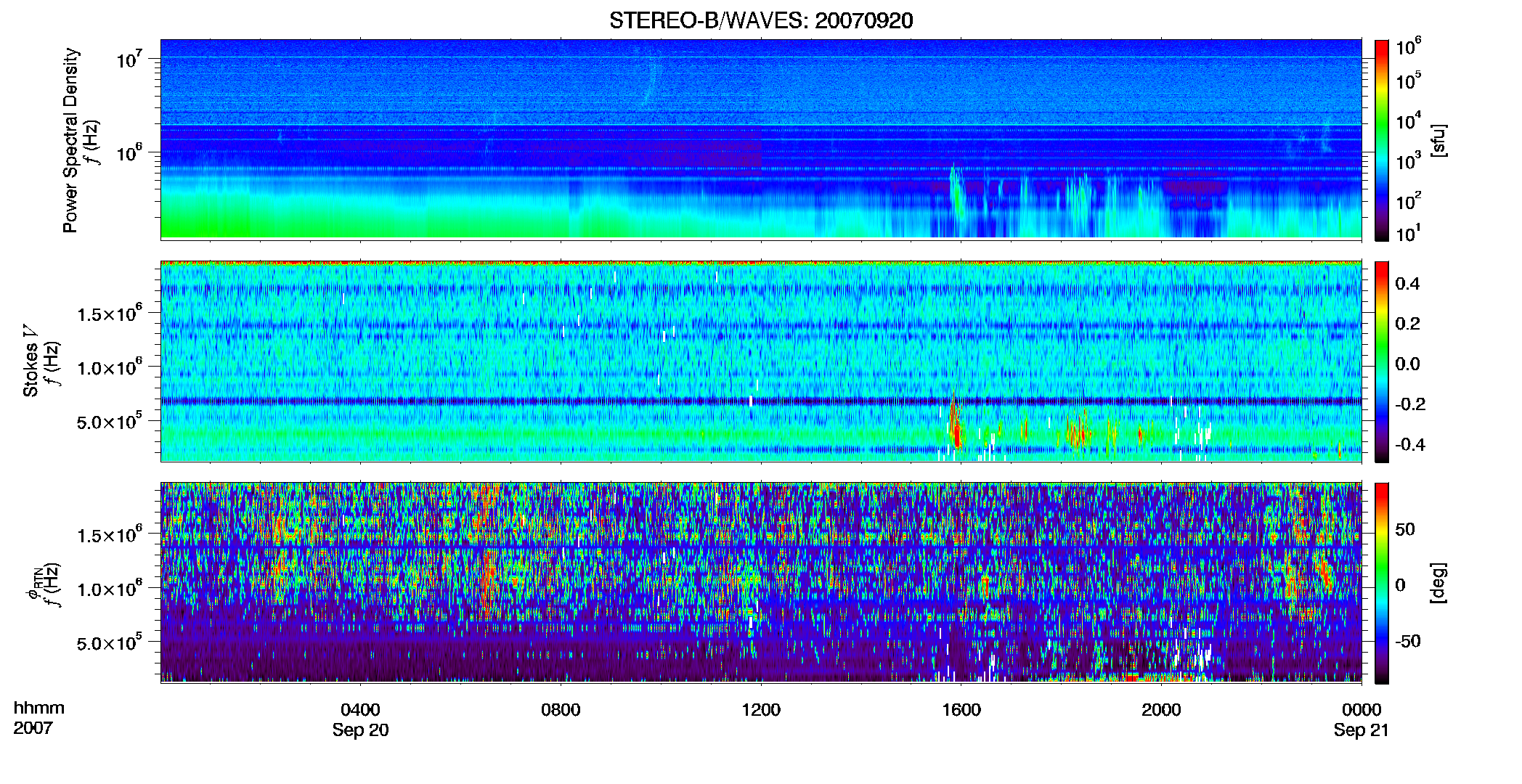Select the 10^2 color bar label
Screen dimensions: 1522x784
tap(1408, 200)
